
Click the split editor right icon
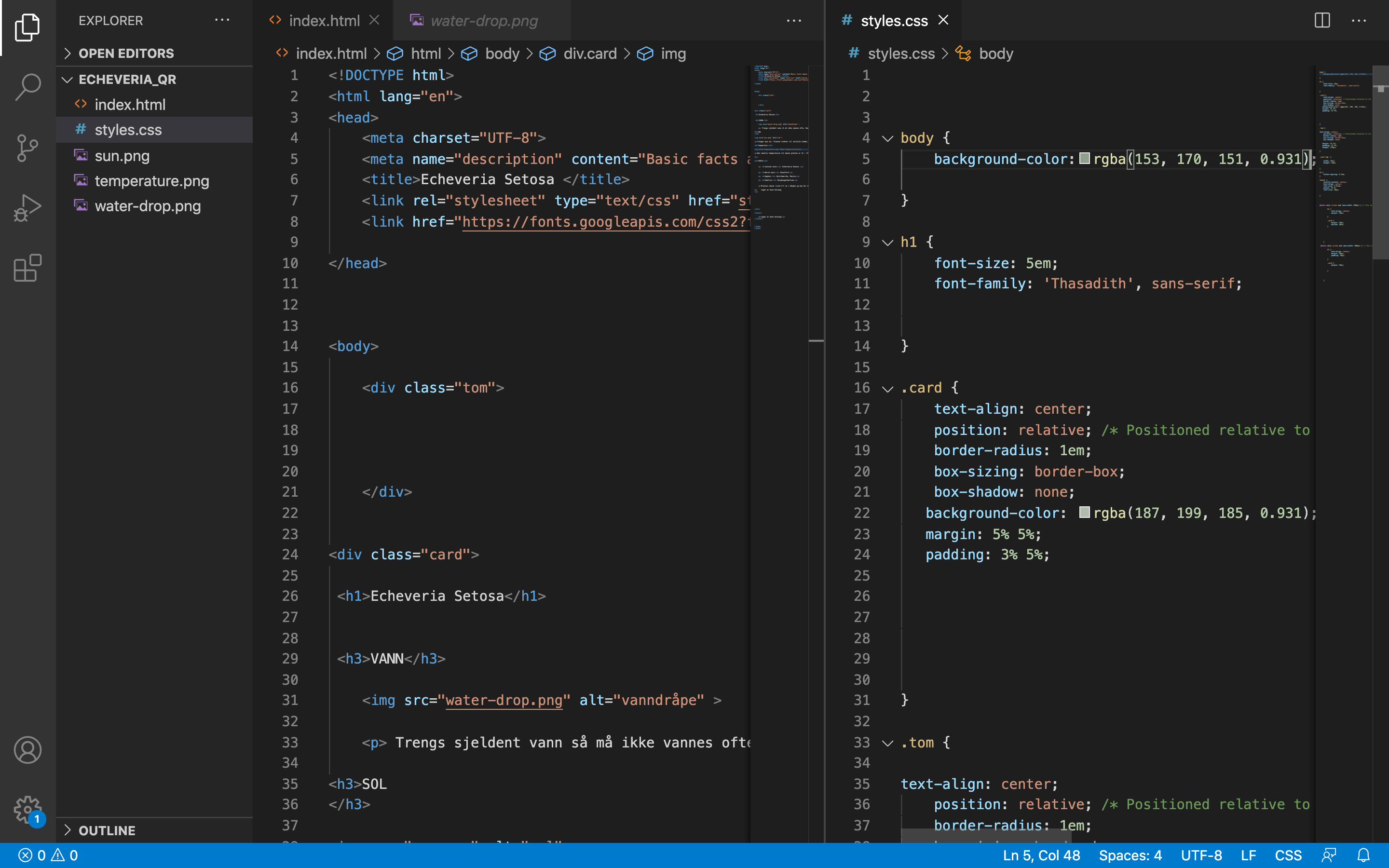pos(1322,21)
